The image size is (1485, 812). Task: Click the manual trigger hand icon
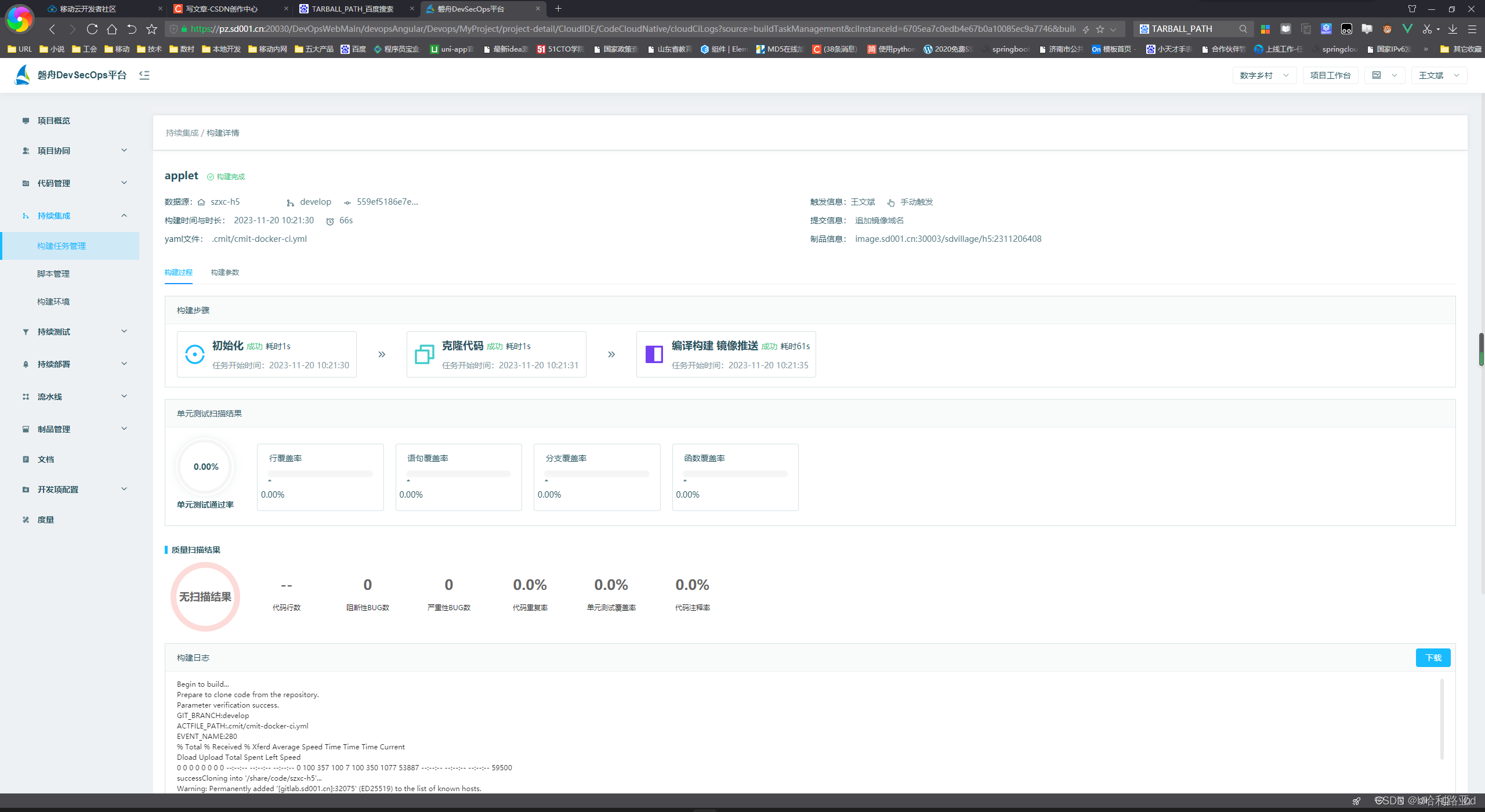pos(891,202)
